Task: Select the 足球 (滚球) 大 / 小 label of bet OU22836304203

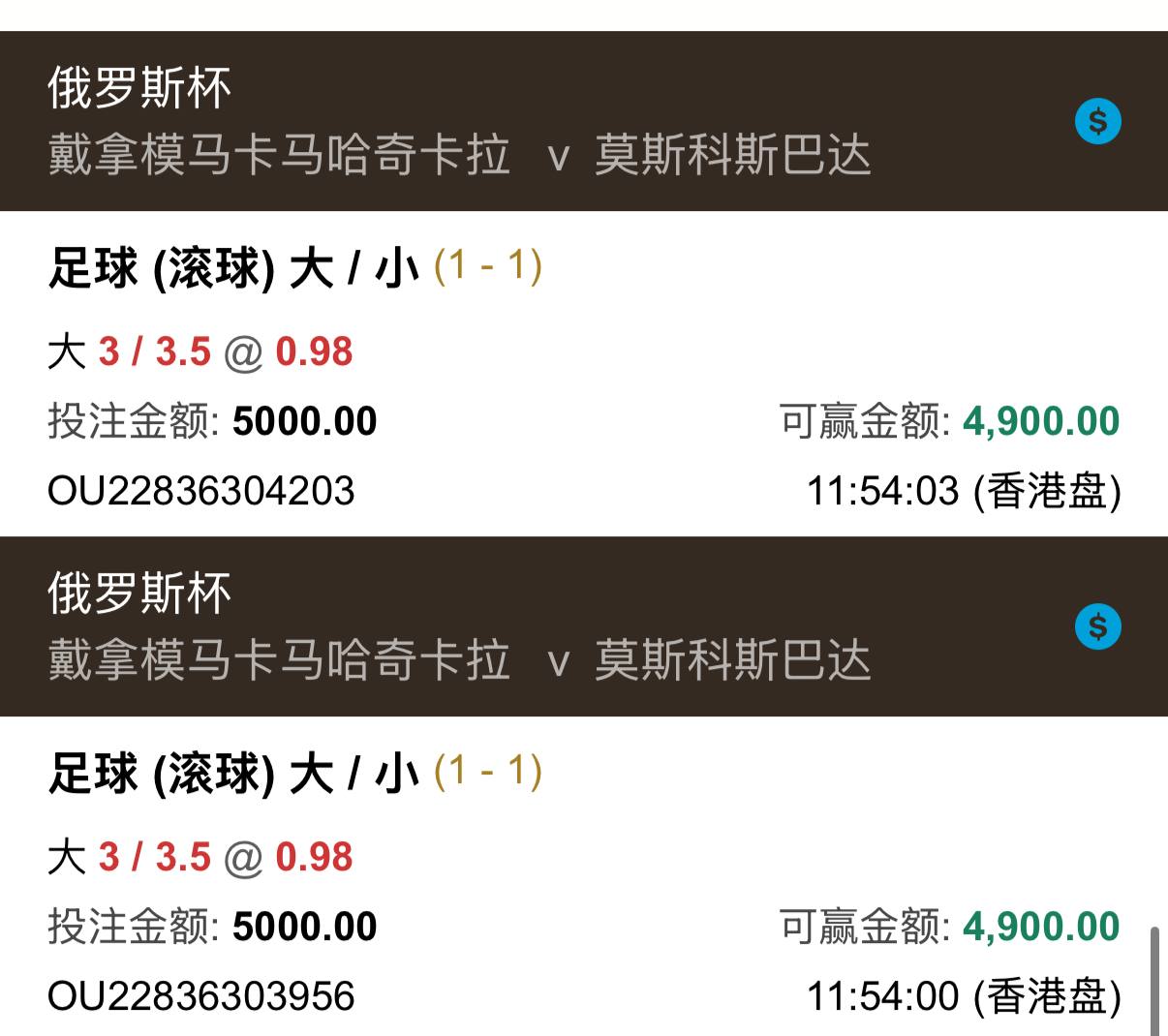Action: (x=233, y=268)
